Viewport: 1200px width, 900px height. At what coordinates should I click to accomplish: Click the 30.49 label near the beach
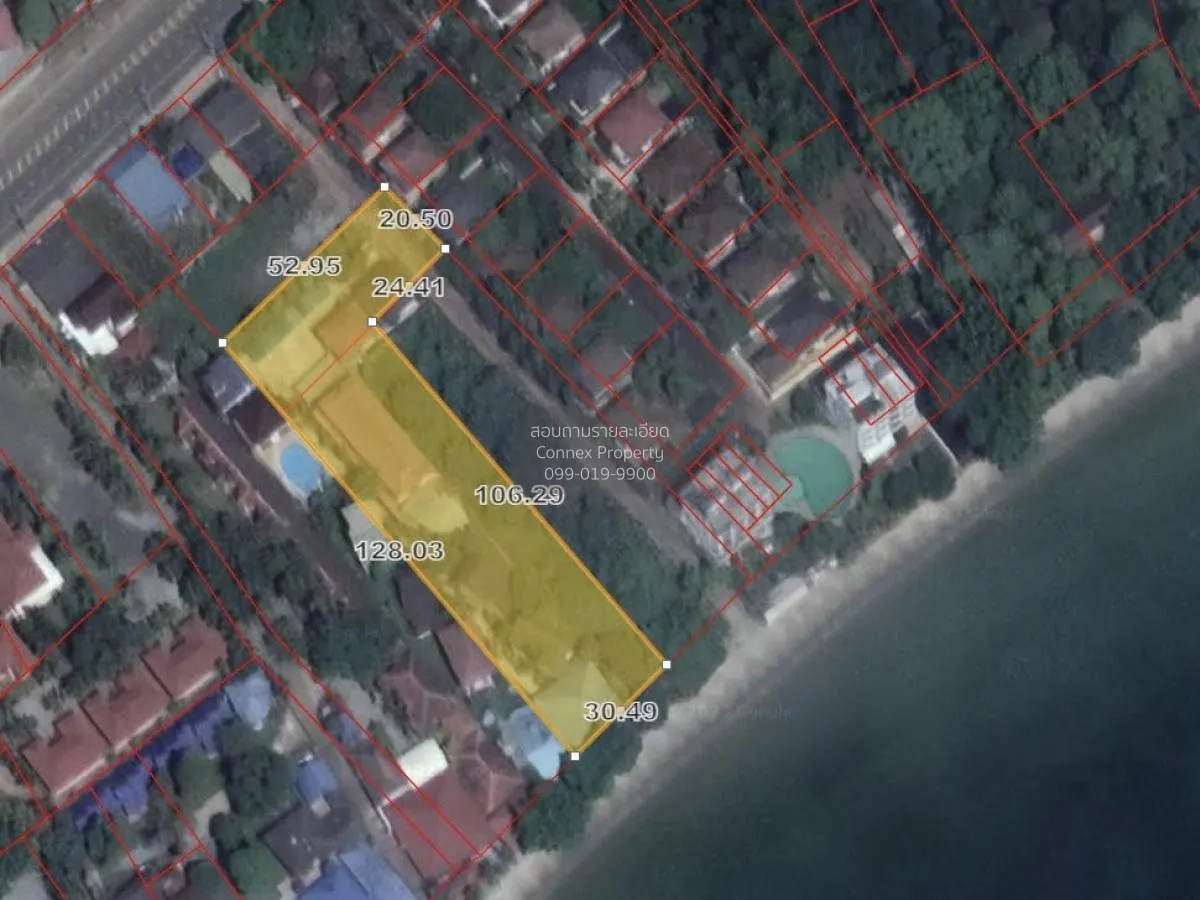619,712
